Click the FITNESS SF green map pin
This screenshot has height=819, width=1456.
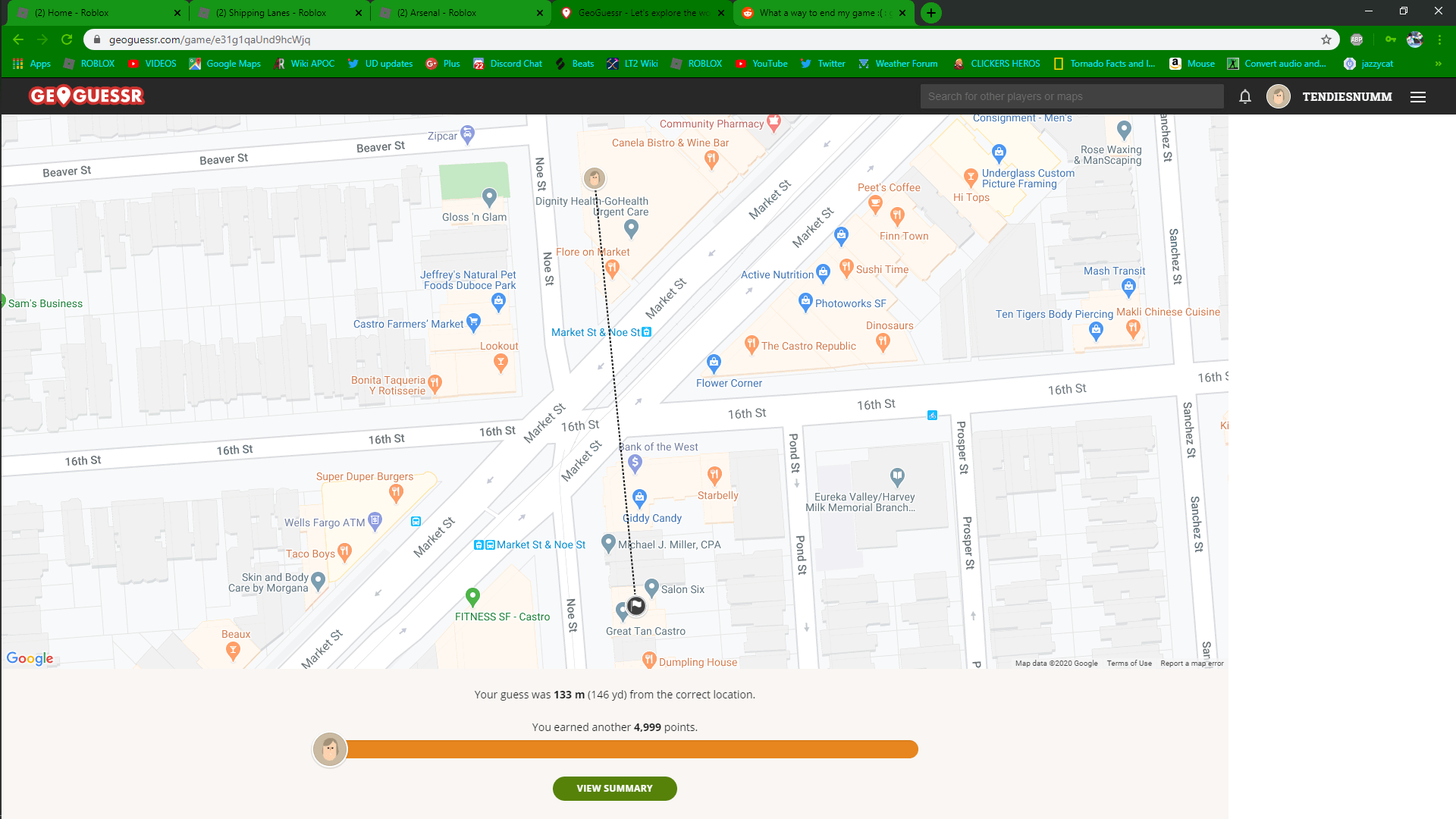[472, 597]
